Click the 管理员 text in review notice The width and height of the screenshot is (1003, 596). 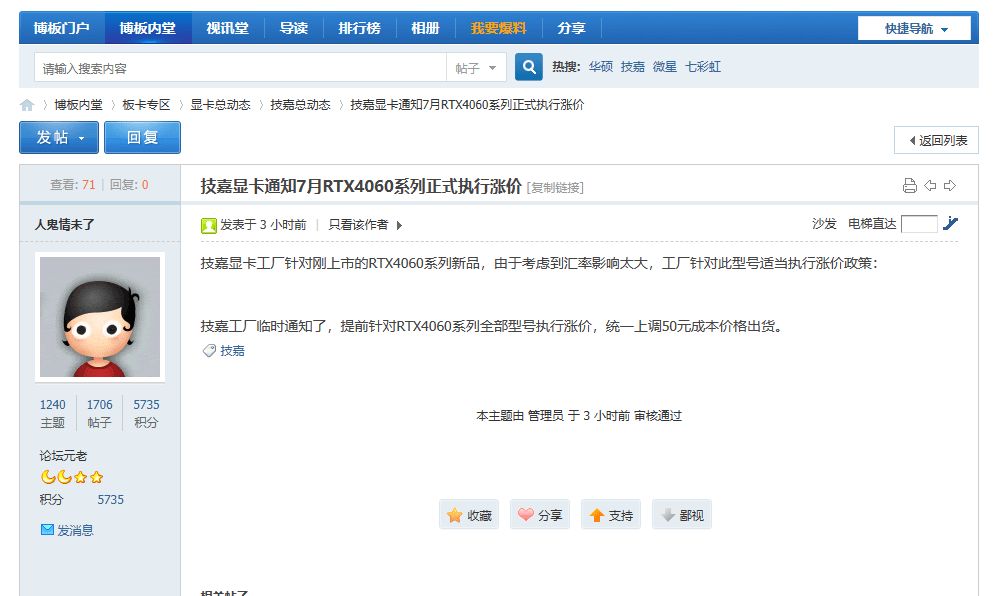tap(546, 416)
